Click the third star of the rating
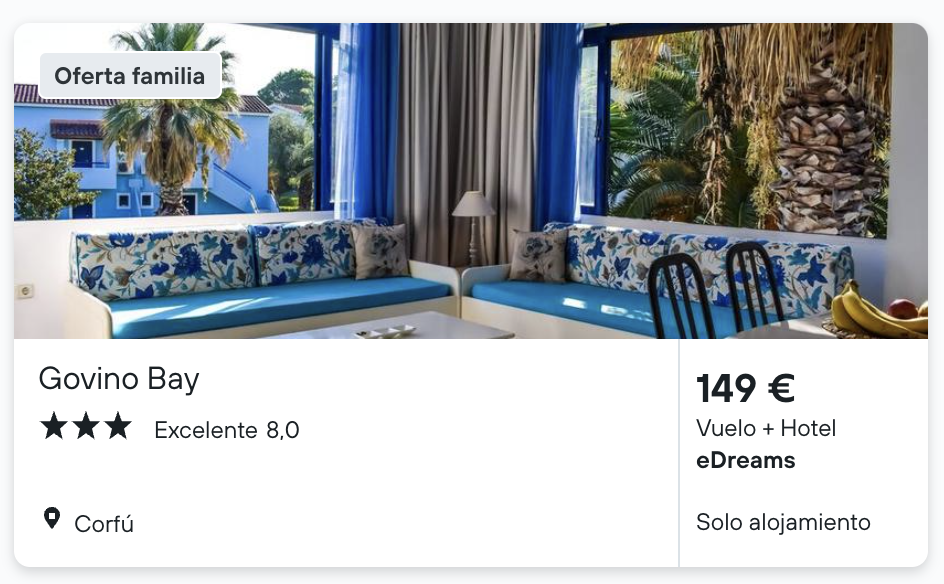 click(118, 427)
